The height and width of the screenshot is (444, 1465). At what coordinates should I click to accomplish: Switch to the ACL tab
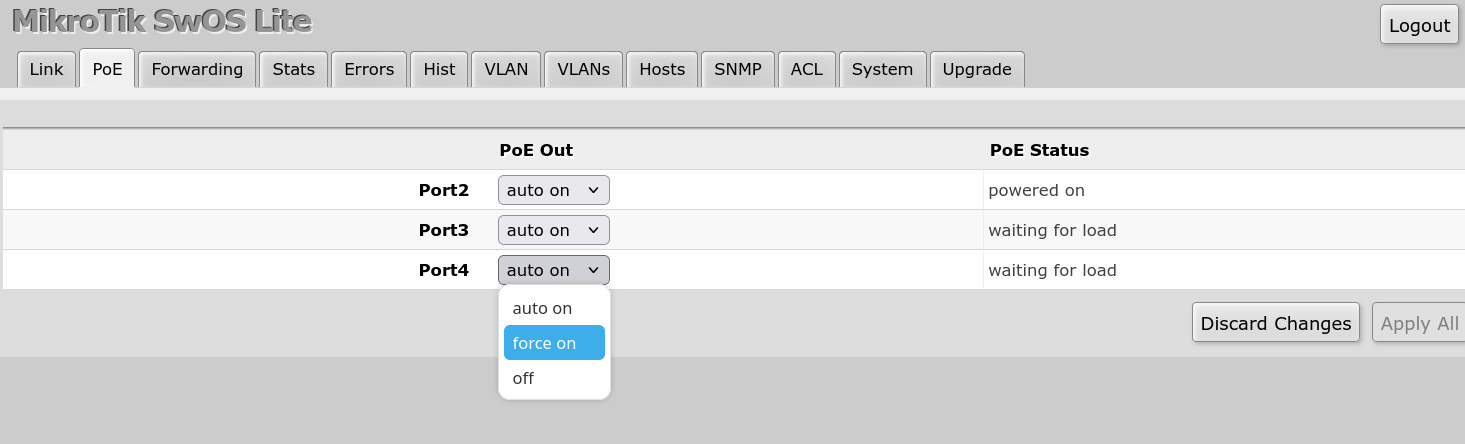point(806,69)
